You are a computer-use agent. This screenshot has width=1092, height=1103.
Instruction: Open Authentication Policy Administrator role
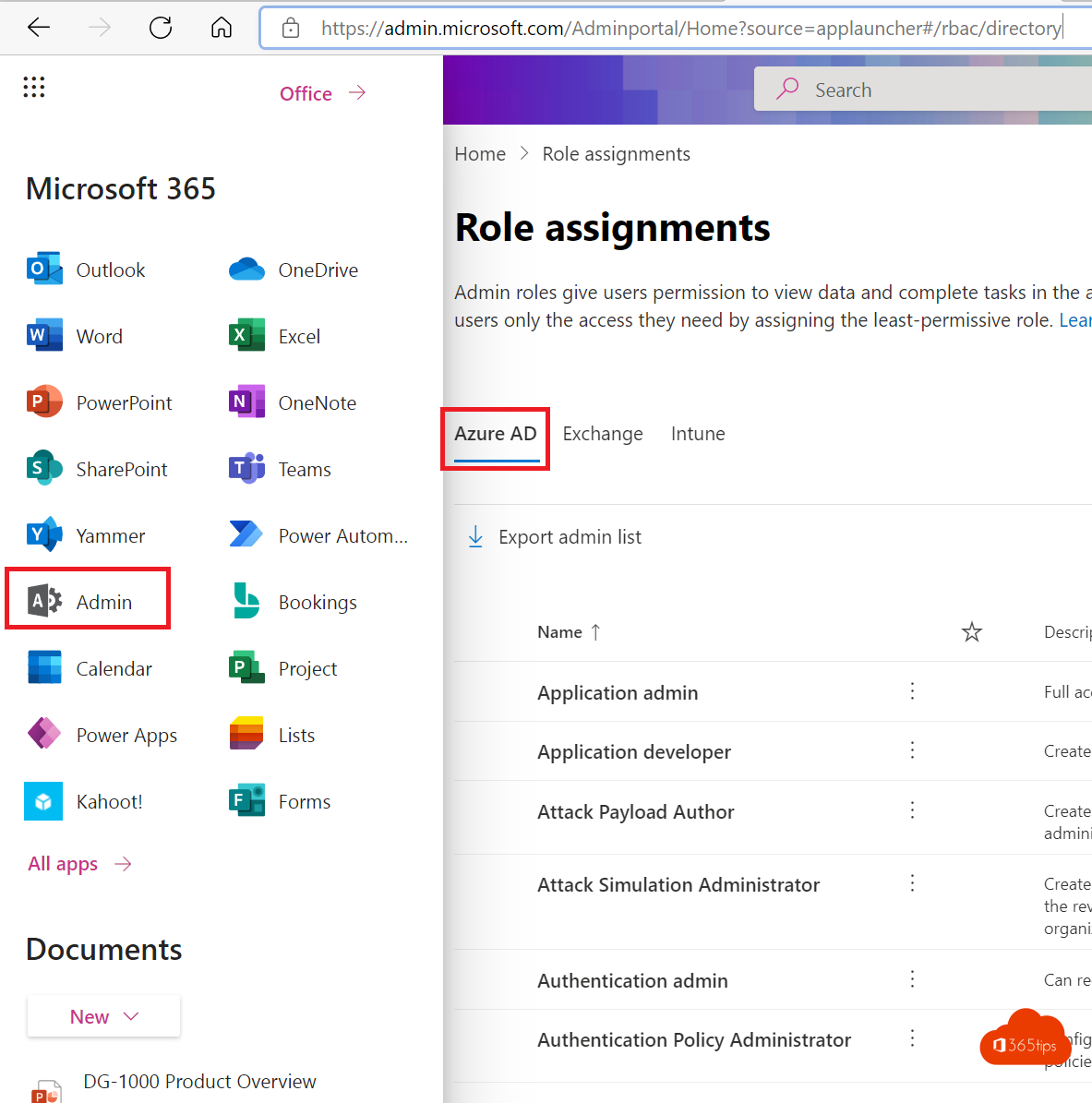694,1039
